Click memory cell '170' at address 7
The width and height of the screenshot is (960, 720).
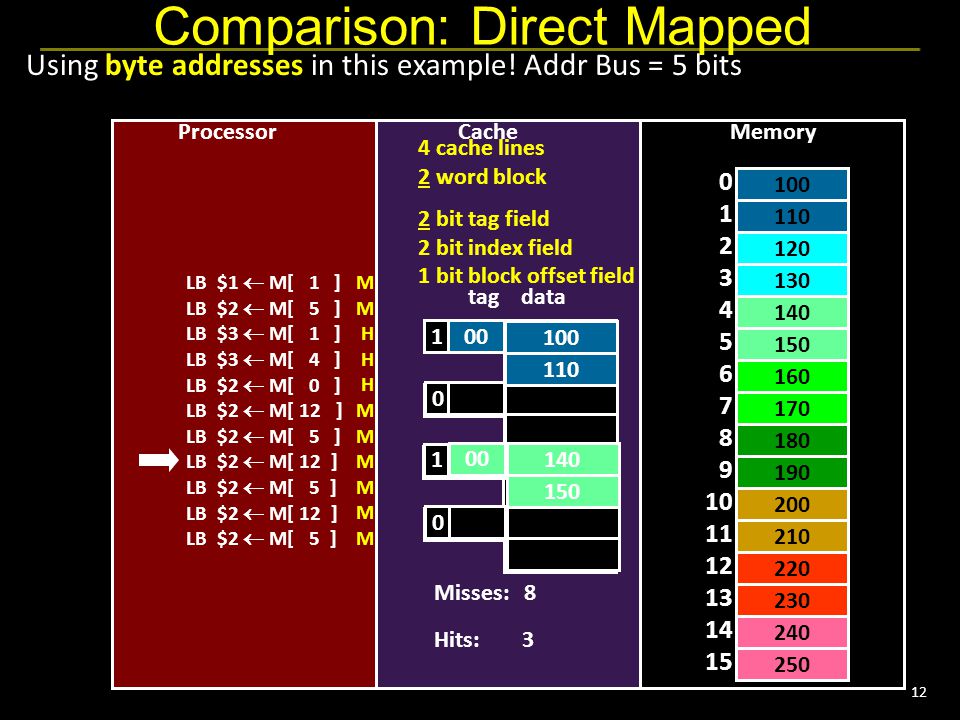[x=792, y=408]
